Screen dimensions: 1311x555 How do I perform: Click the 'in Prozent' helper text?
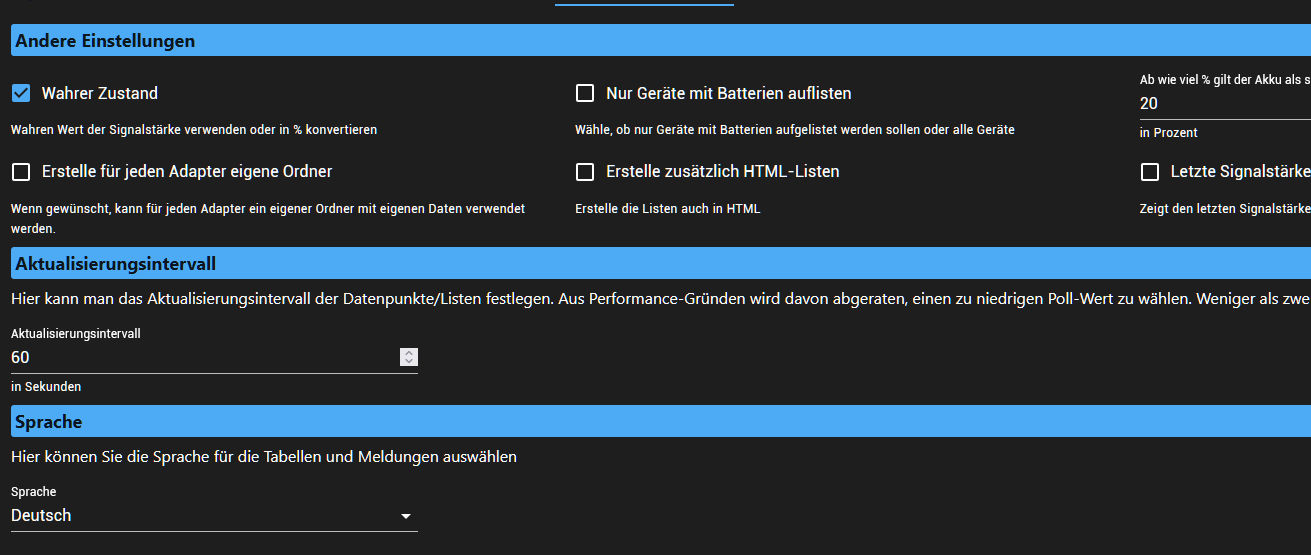(1168, 132)
